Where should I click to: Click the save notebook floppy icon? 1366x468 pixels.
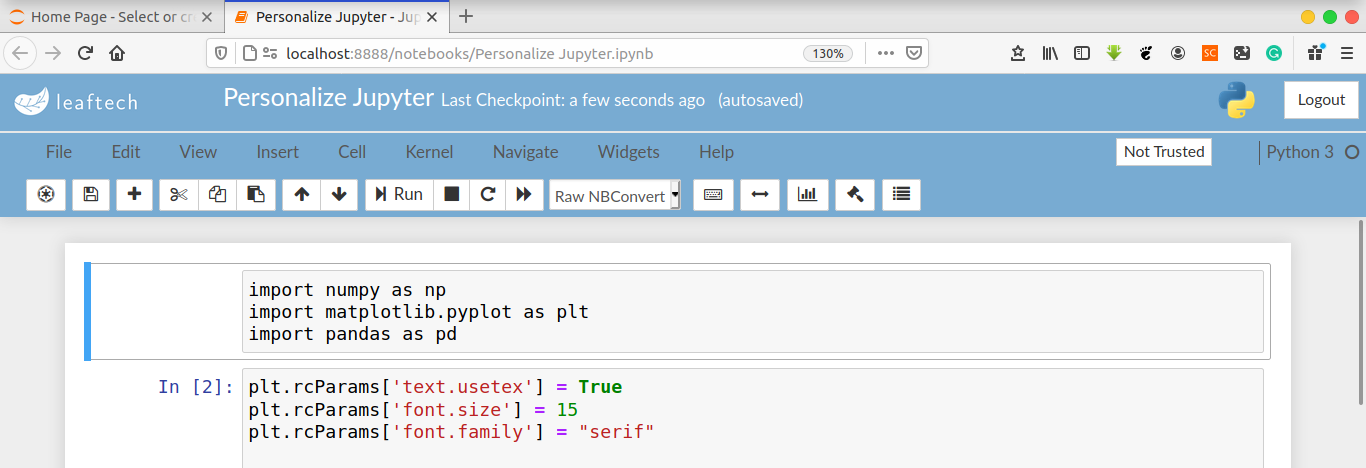91,195
